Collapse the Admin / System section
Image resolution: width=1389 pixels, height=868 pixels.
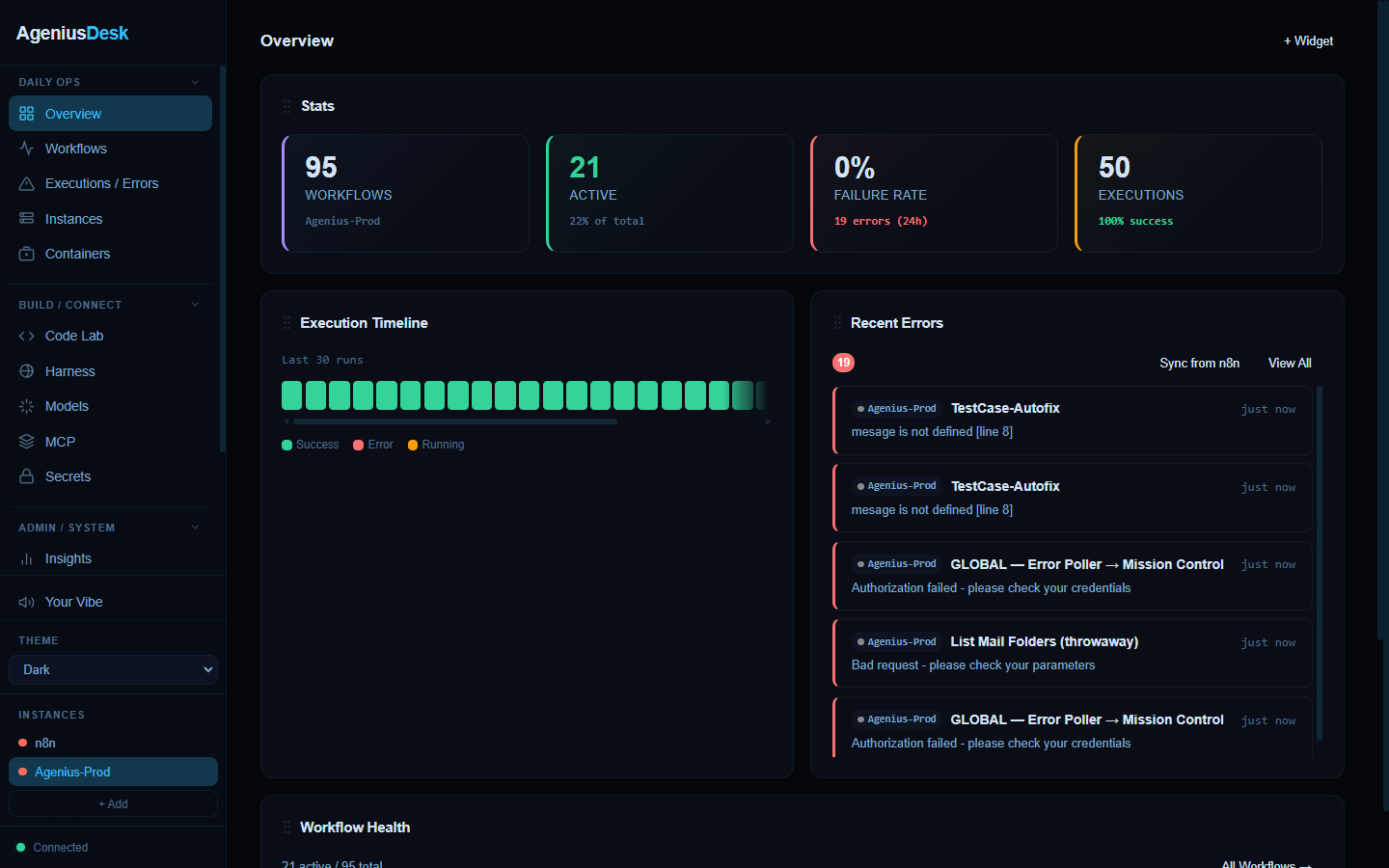[195, 528]
